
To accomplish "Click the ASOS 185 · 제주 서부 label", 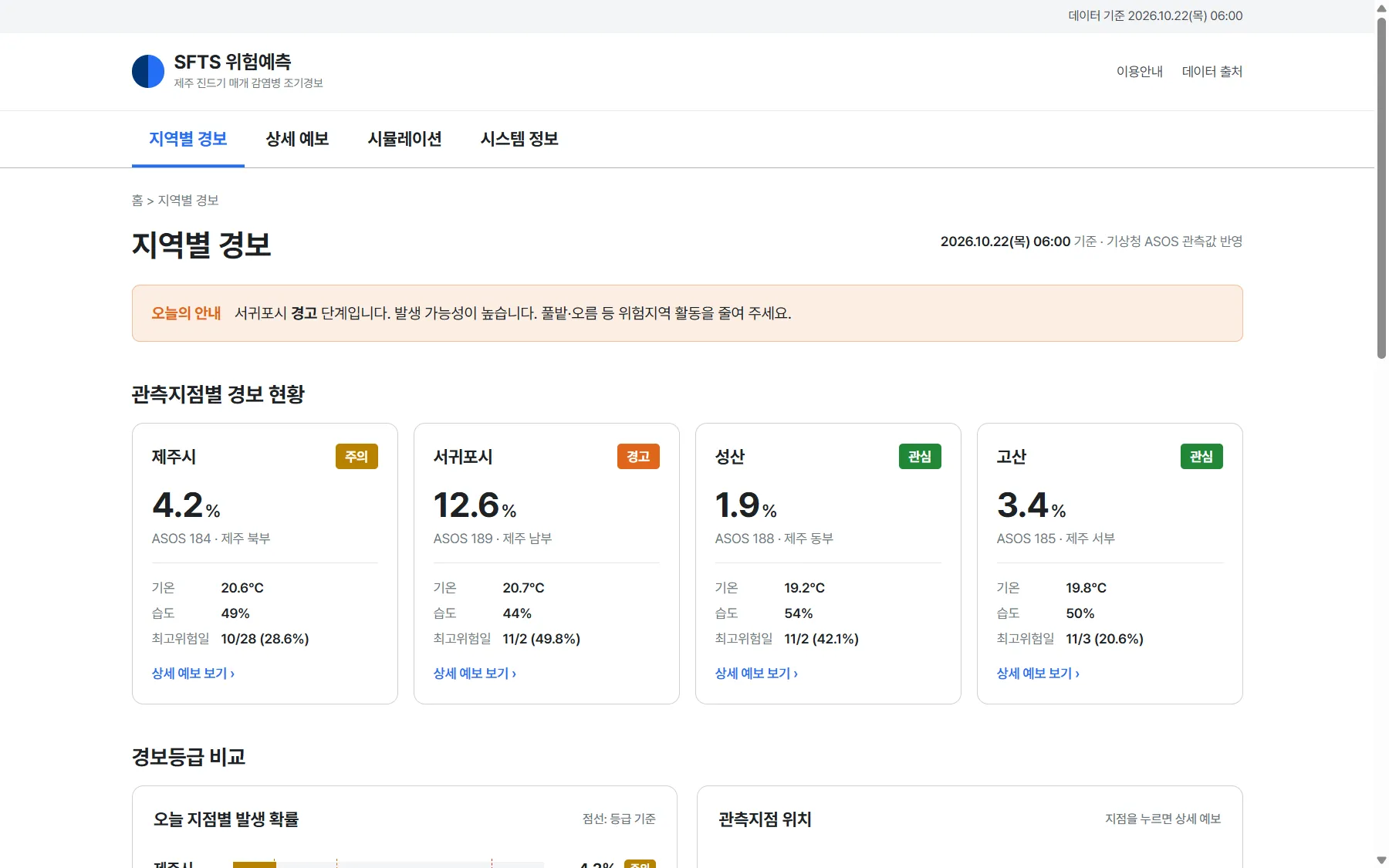I will coord(1056,539).
